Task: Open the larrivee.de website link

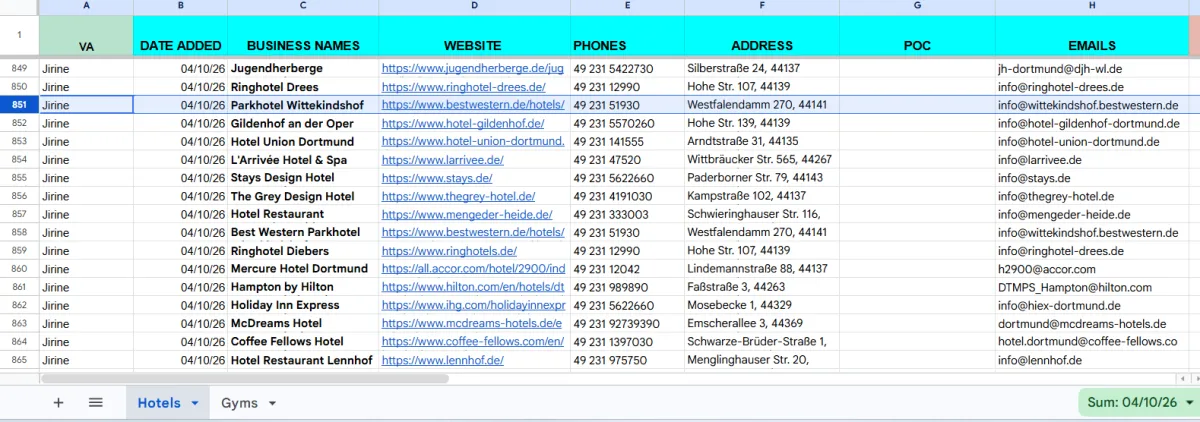Action: tap(443, 160)
